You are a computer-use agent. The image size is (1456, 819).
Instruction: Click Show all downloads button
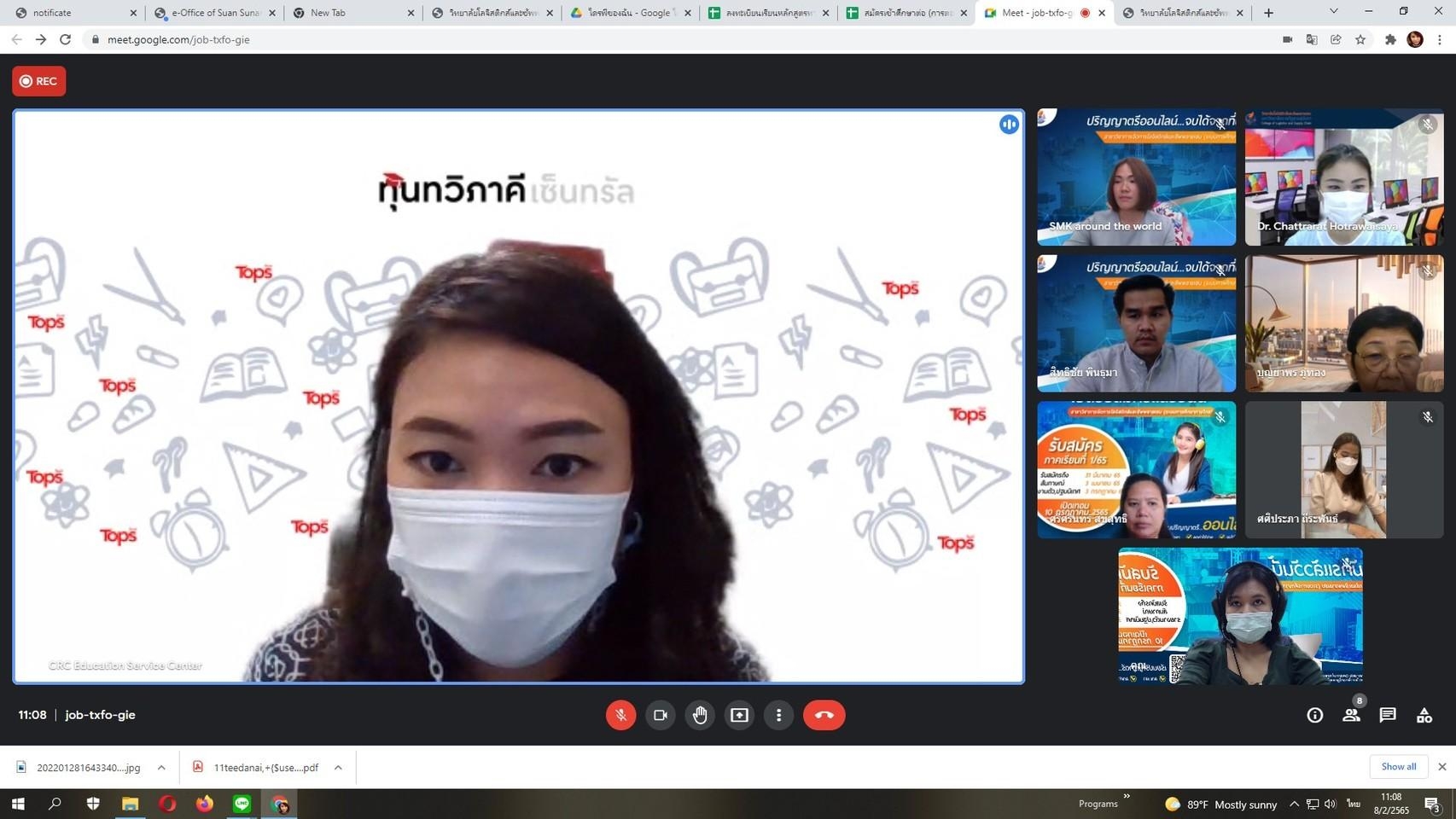pos(1398,766)
